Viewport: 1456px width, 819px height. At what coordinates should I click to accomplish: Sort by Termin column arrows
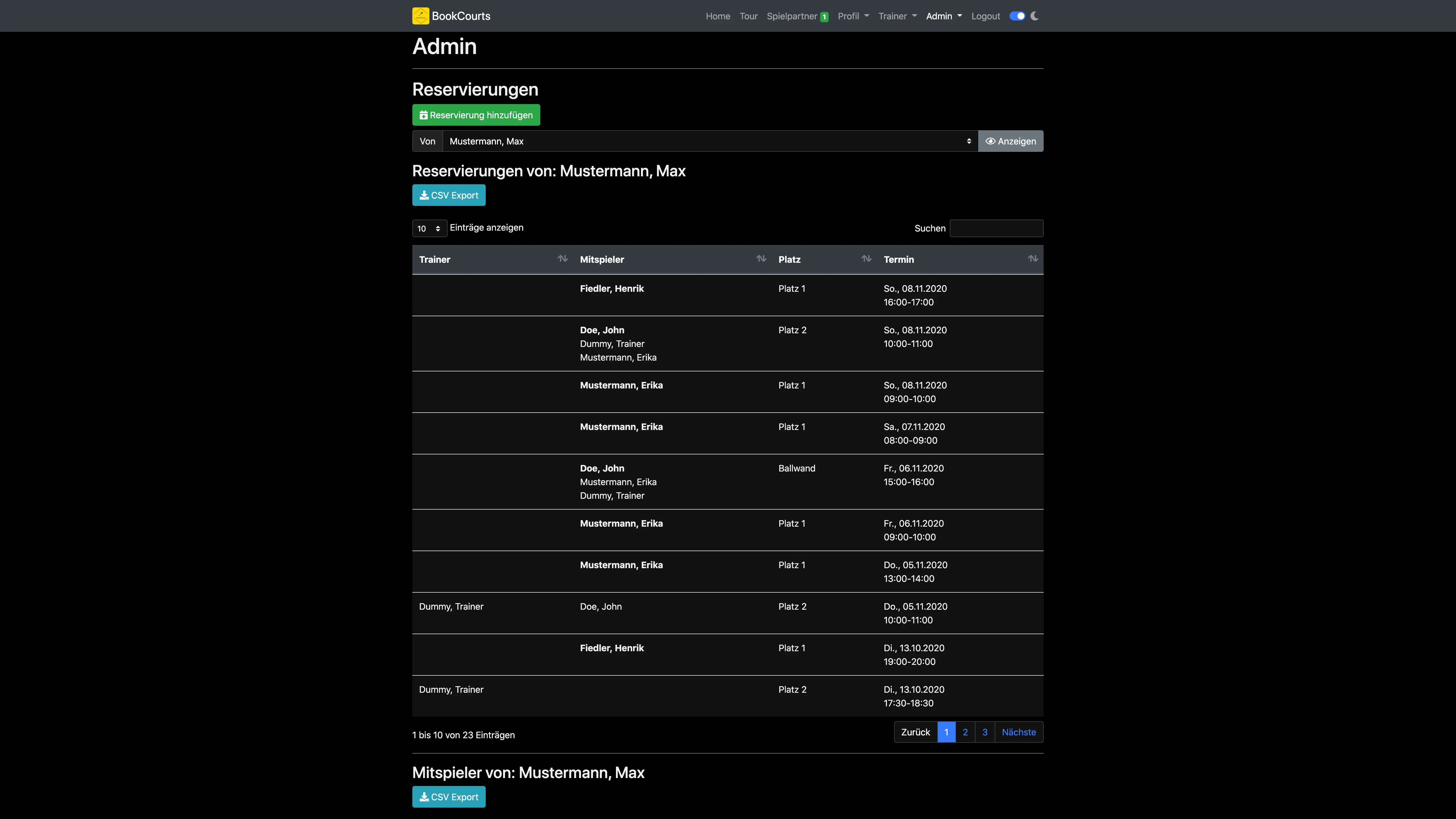tap(1033, 259)
